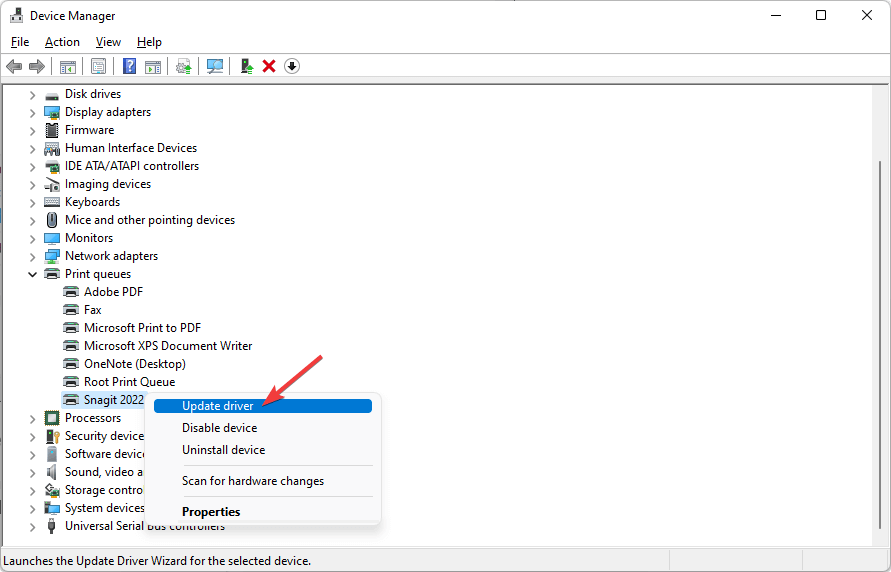Screen dimensions: 891x572
Task: Click the Disable device down-arrow toolbar icon
Action: 292,66
